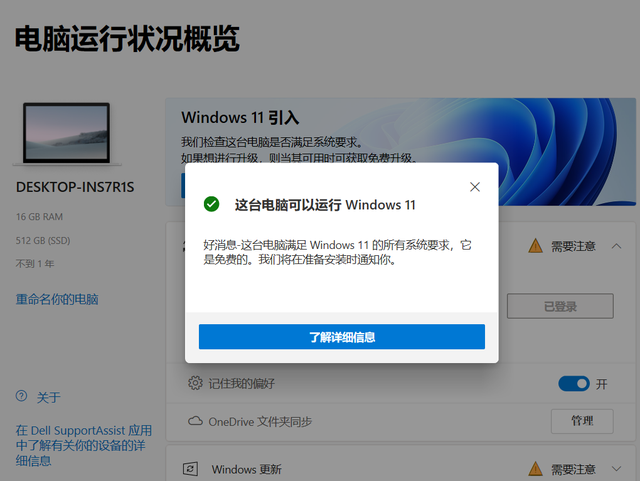Click the 电脑运行状况概览 page title
640x481 pixels.
127,38
